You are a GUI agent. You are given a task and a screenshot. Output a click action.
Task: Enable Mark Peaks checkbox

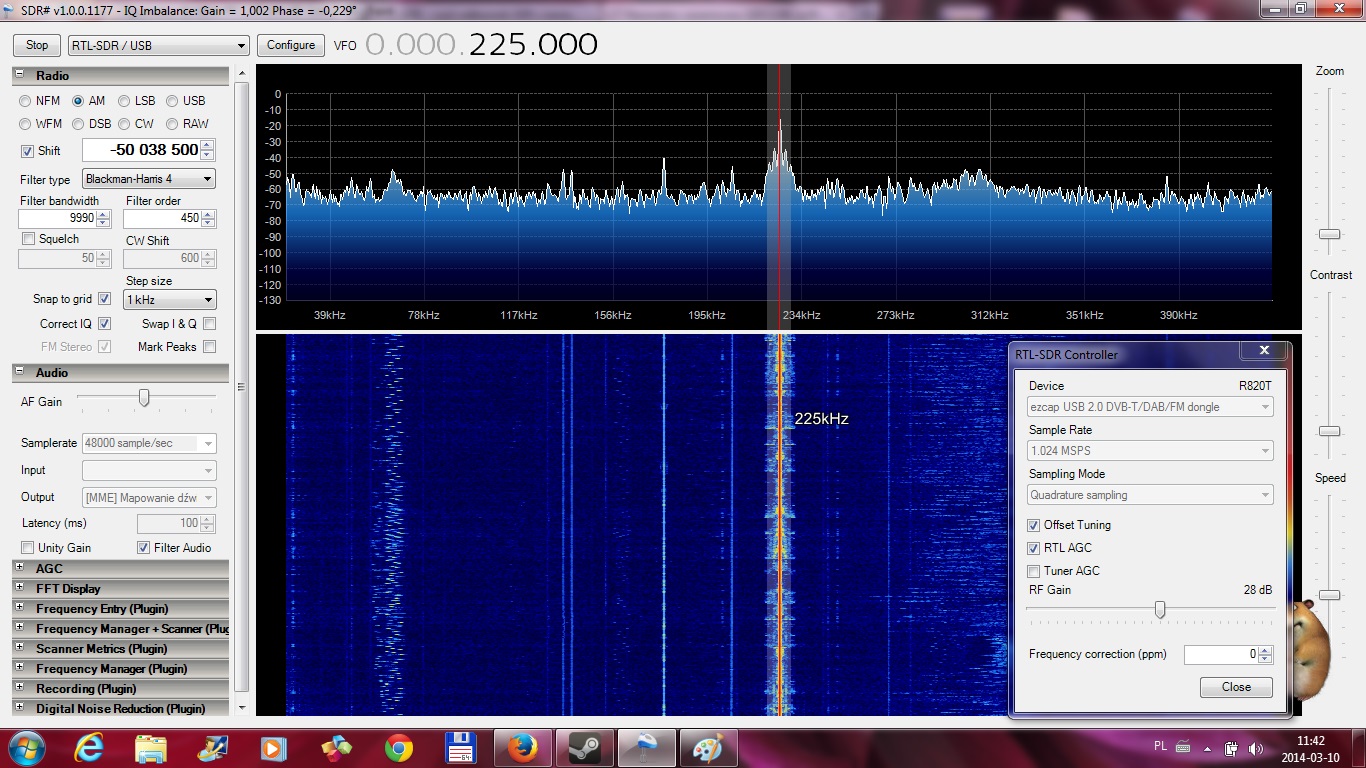click(209, 347)
